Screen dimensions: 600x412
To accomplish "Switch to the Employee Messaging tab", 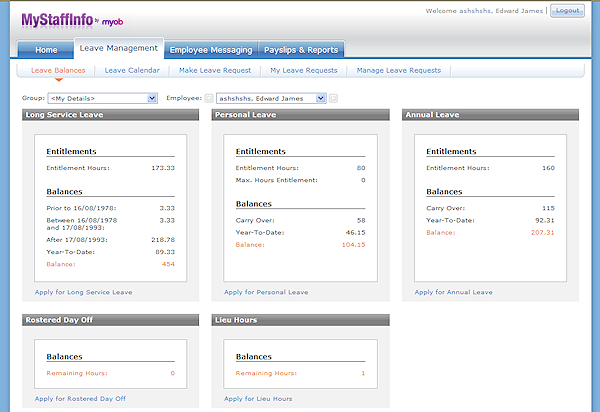I will click(x=210, y=49).
